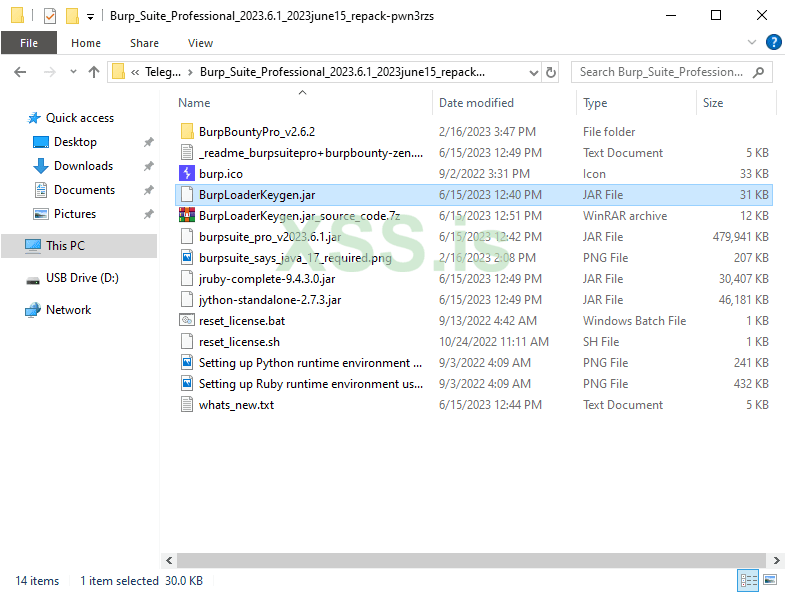Open Pictures in navigation pane

click(75, 214)
